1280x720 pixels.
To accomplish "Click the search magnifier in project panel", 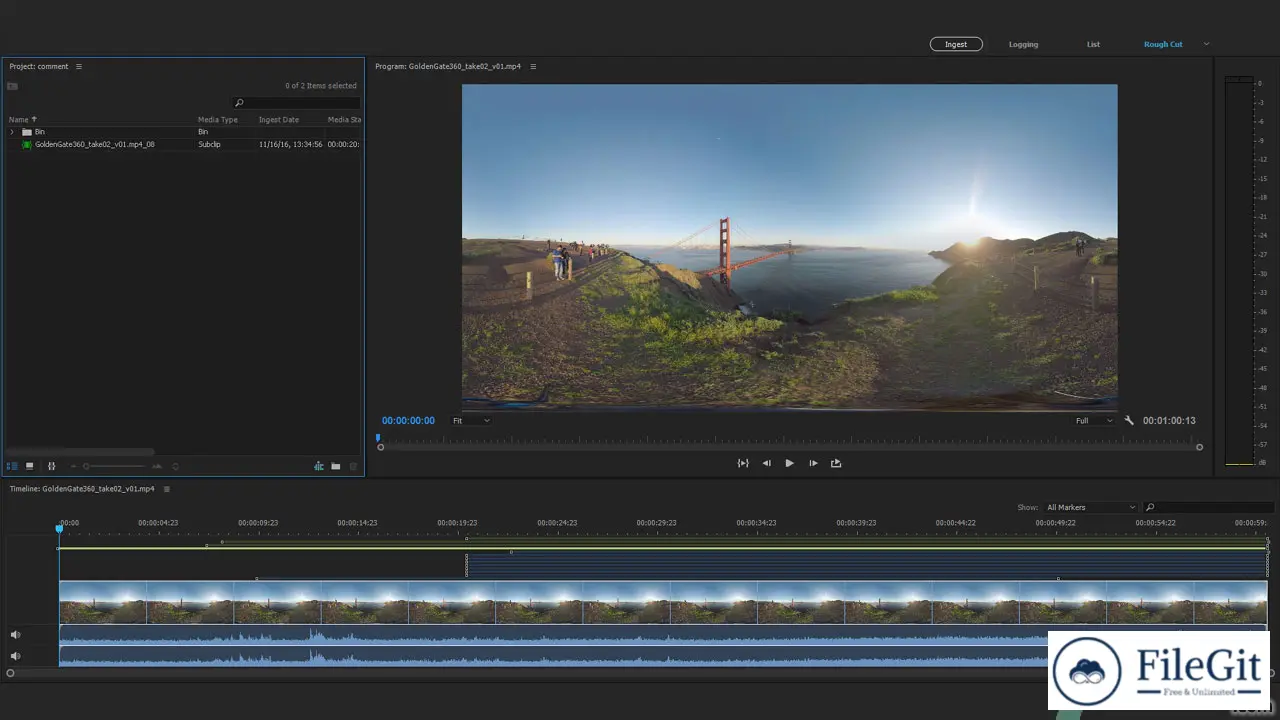I will point(239,103).
